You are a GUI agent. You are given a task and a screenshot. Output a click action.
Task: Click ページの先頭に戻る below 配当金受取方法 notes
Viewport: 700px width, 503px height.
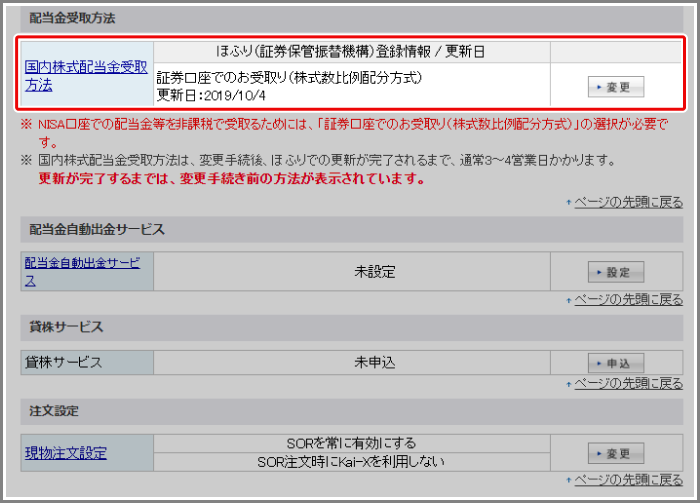(628, 202)
